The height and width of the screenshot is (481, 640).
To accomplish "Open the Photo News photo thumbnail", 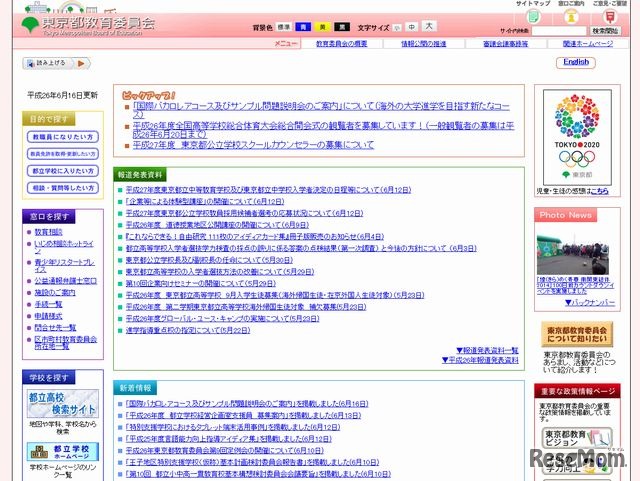I will [x=573, y=254].
